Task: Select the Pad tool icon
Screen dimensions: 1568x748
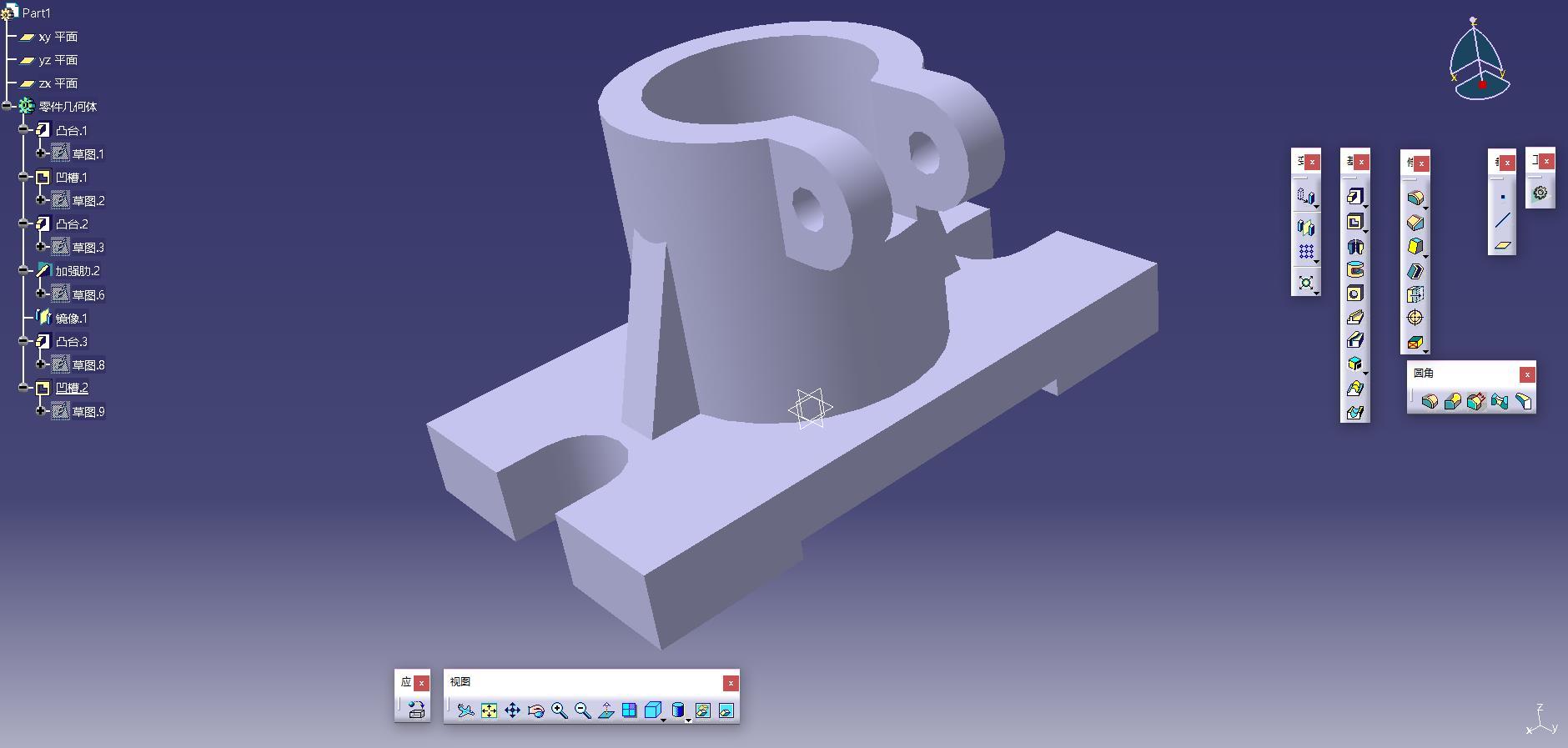Action: pos(1354,197)
